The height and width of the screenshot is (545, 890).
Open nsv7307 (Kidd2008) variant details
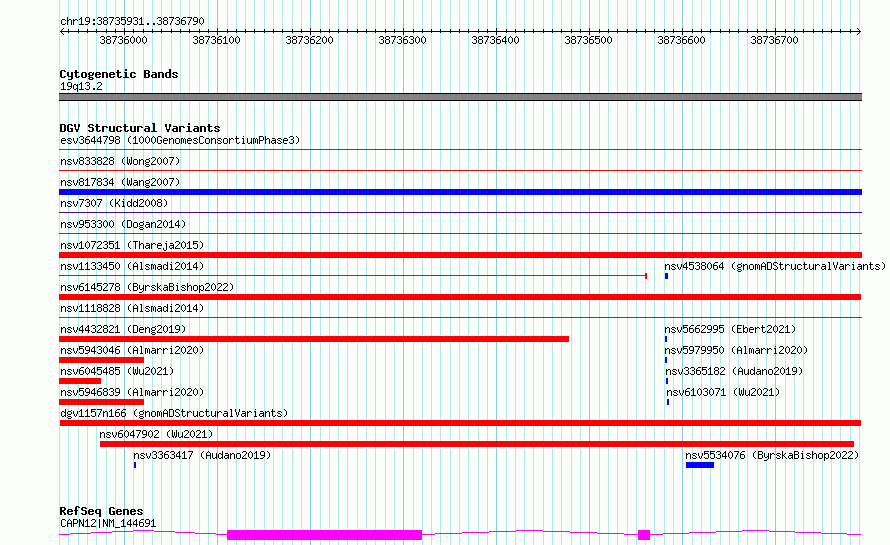(x=114, y=203)
